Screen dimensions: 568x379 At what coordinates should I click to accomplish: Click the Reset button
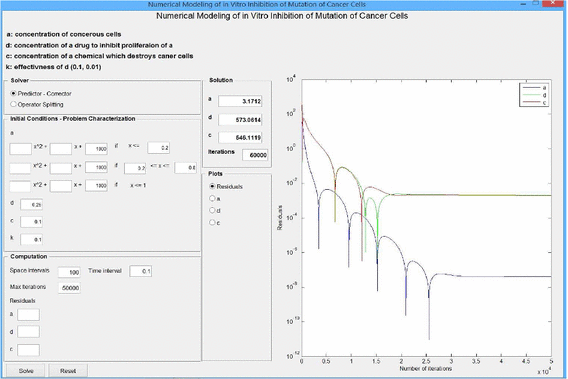[x=68, y=371]
